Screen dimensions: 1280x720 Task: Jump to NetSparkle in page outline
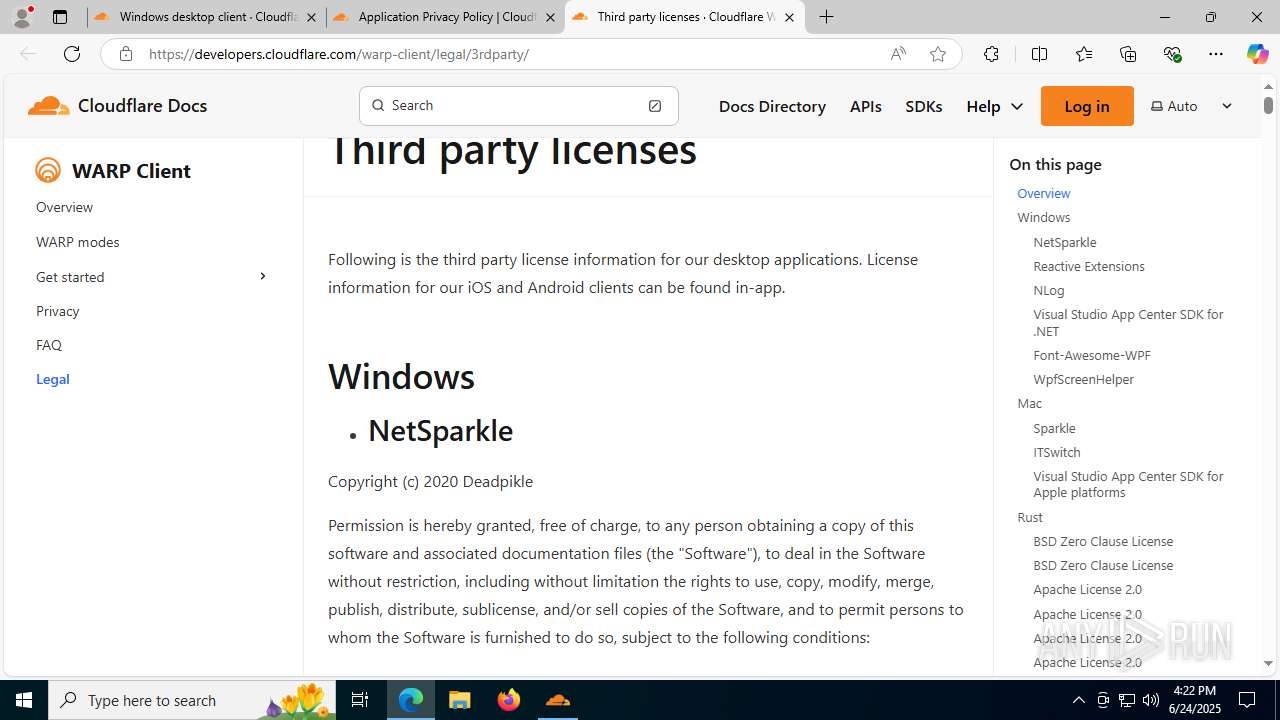[x=1064, y=242]
